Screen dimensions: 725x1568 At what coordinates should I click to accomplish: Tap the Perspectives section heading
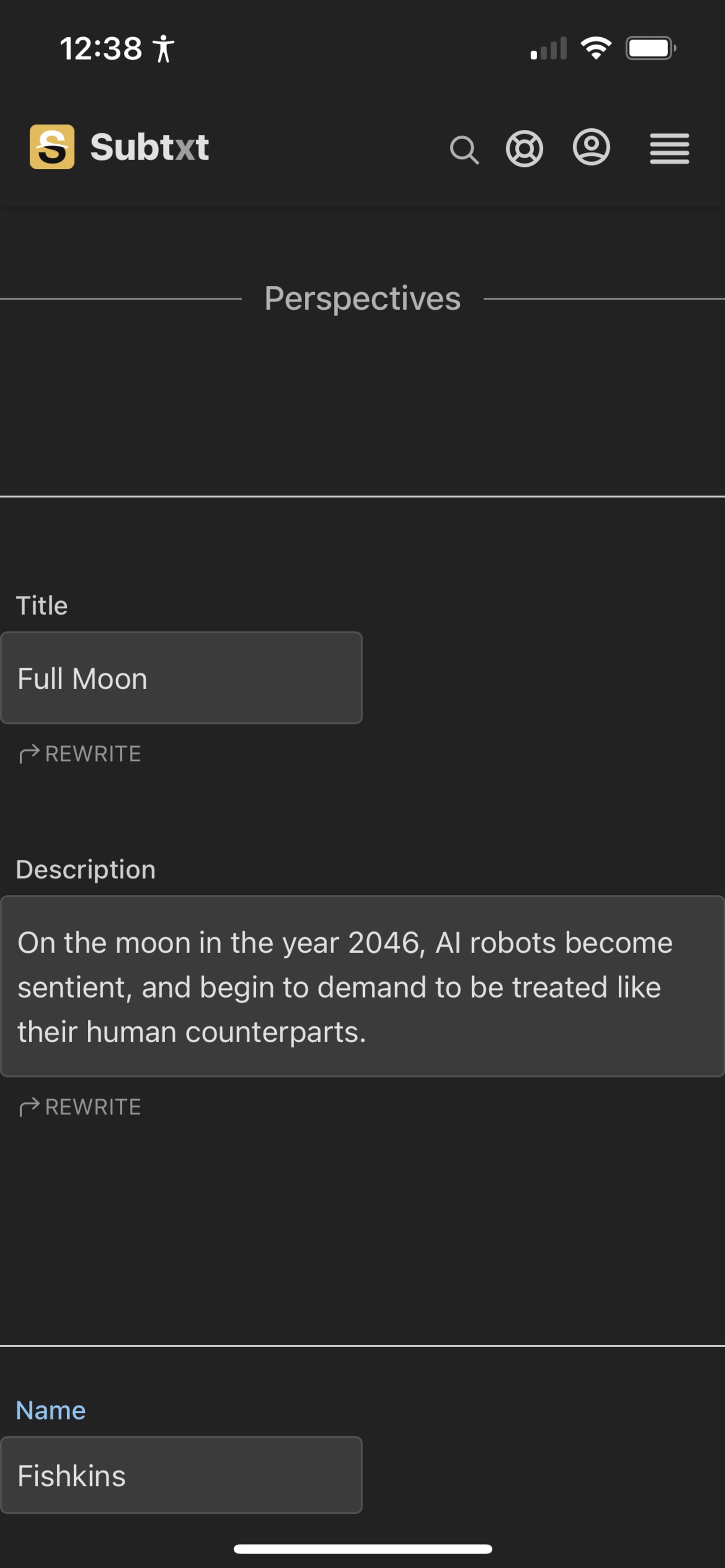[362, 298]
